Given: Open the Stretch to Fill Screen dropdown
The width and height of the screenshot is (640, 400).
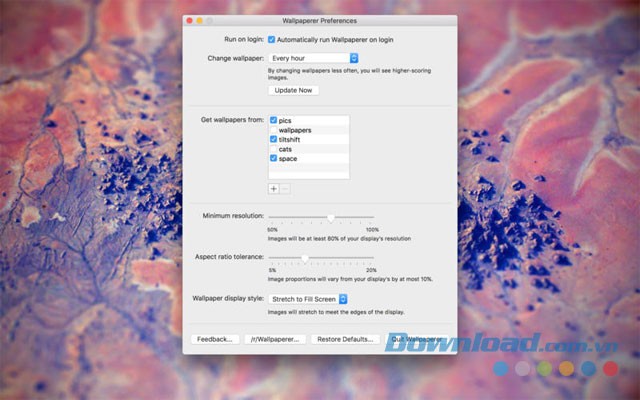Looking at the screenshot, I should 307,298.
